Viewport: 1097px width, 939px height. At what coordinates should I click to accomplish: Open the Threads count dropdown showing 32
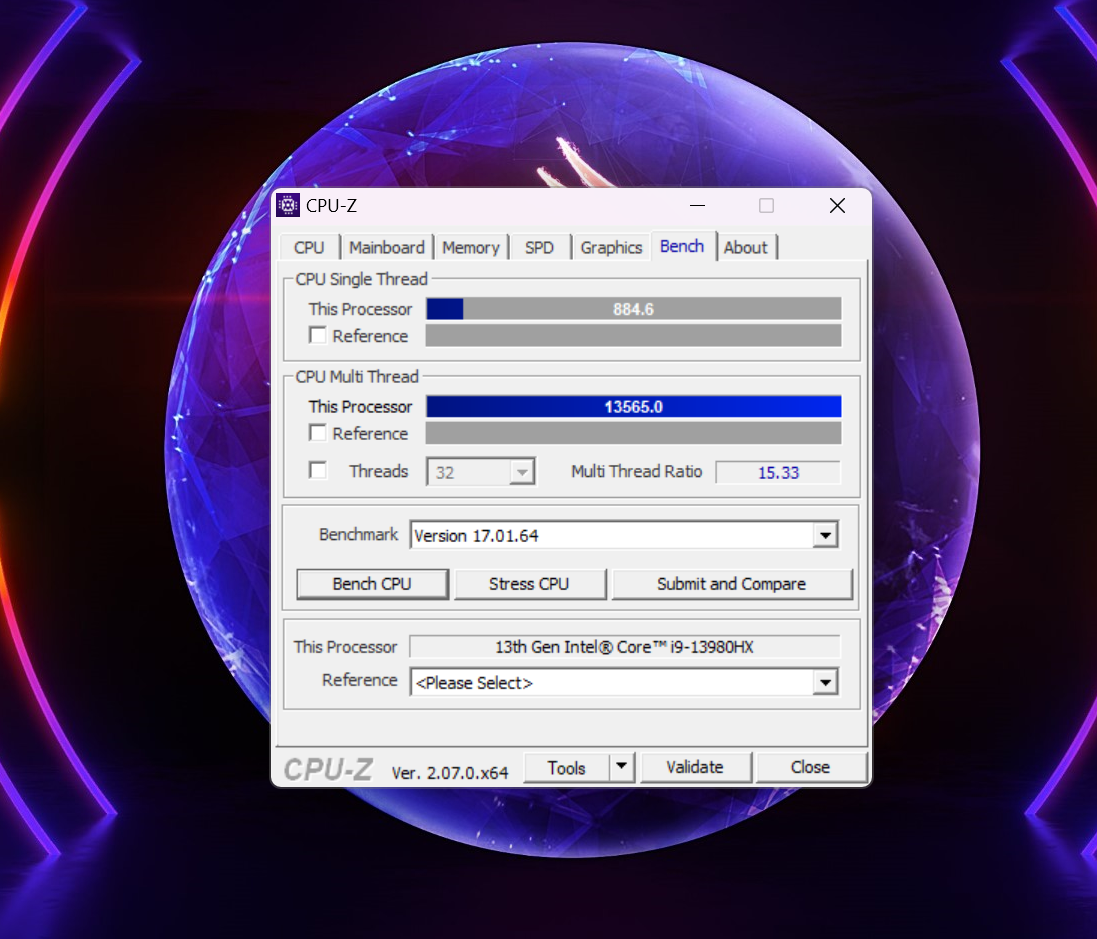pyautogui.click(x=481, y=472)
